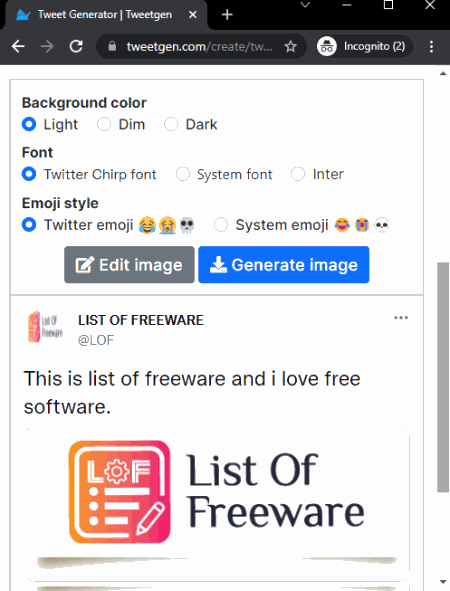Open the Incognito profile indicator
The width and height of the screenshot is (450, 591).
364,47
